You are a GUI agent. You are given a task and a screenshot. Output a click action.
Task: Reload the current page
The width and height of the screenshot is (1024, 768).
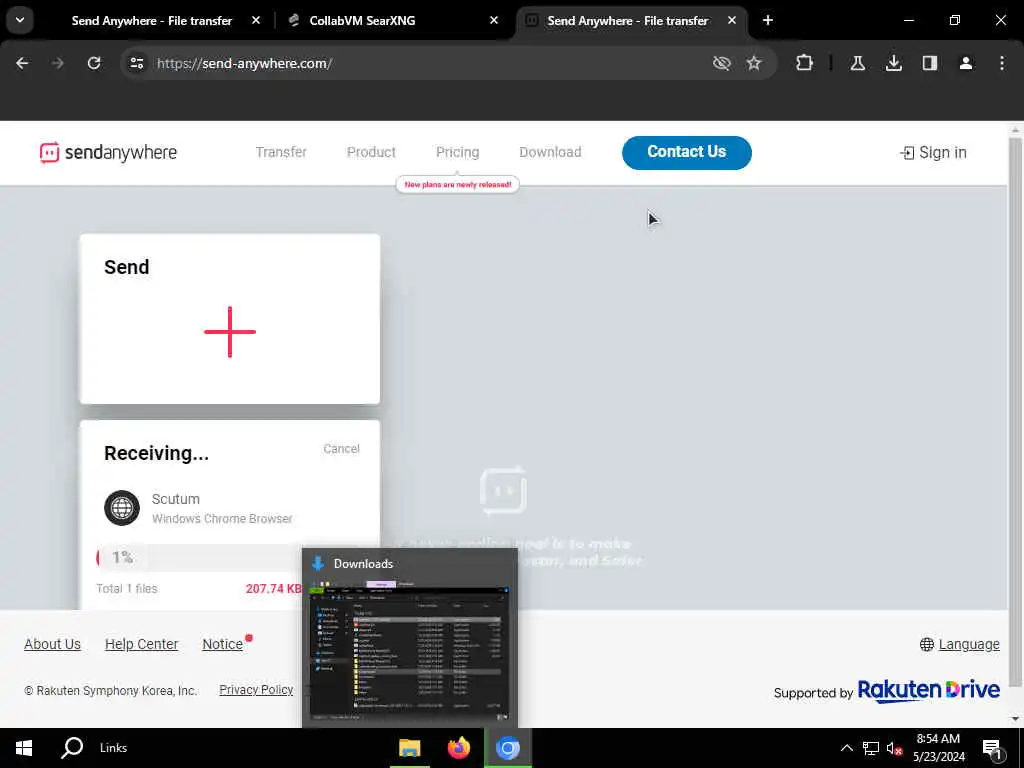coord(94,63)
